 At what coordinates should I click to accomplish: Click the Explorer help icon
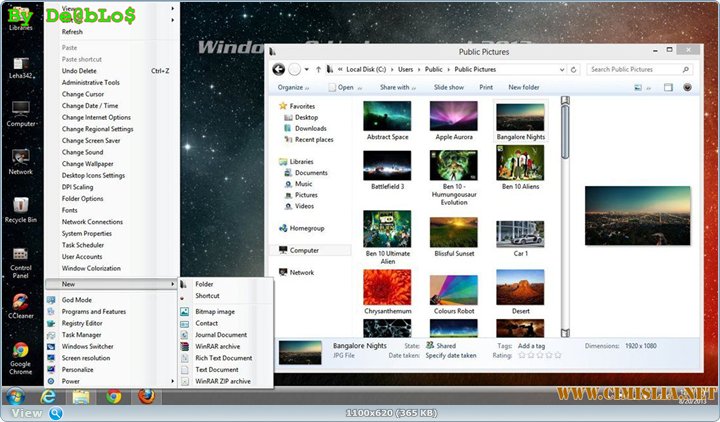(x=685, y=87)
